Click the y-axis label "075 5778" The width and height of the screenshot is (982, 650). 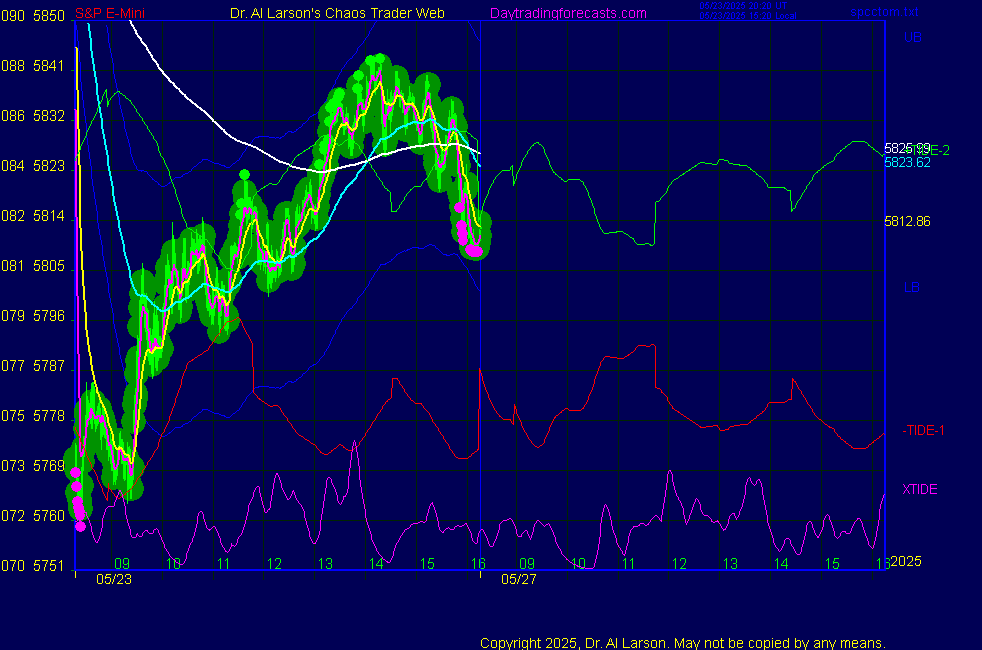click(x=33, y=416)
